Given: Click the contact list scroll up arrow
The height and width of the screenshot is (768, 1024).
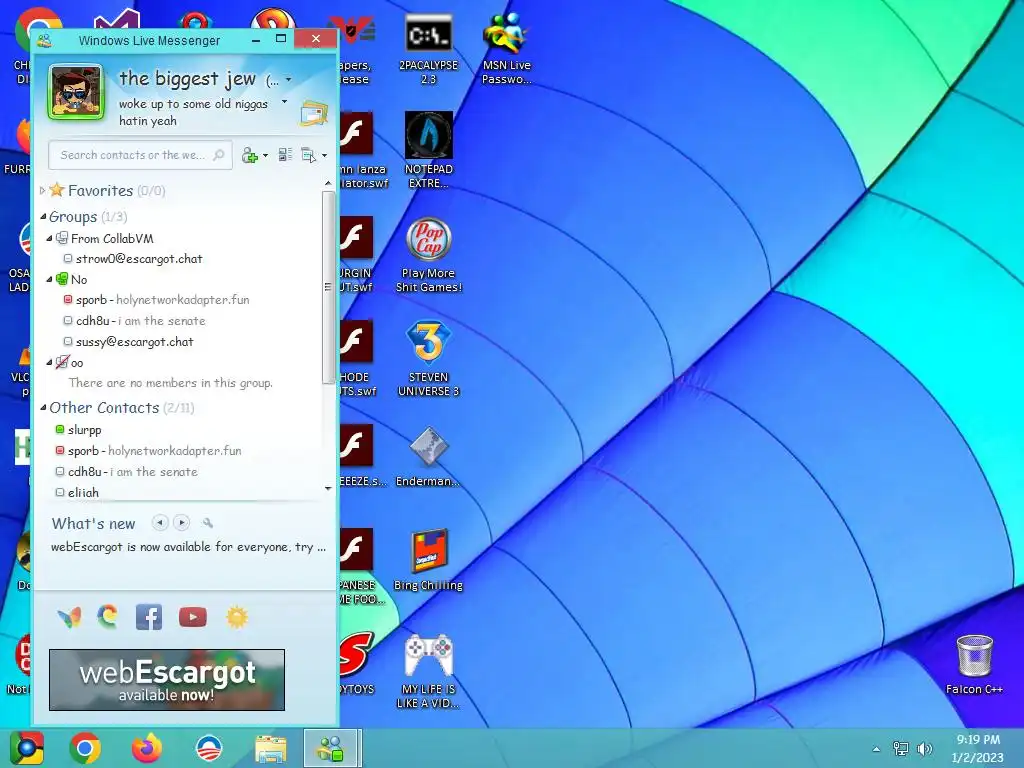Looking at the screenshot, I should (328, 184).
